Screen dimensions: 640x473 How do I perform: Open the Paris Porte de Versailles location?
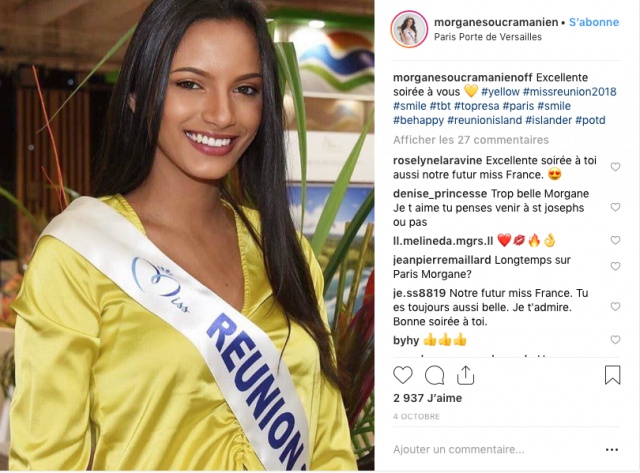pyautogui.click(x=488, y=37)
